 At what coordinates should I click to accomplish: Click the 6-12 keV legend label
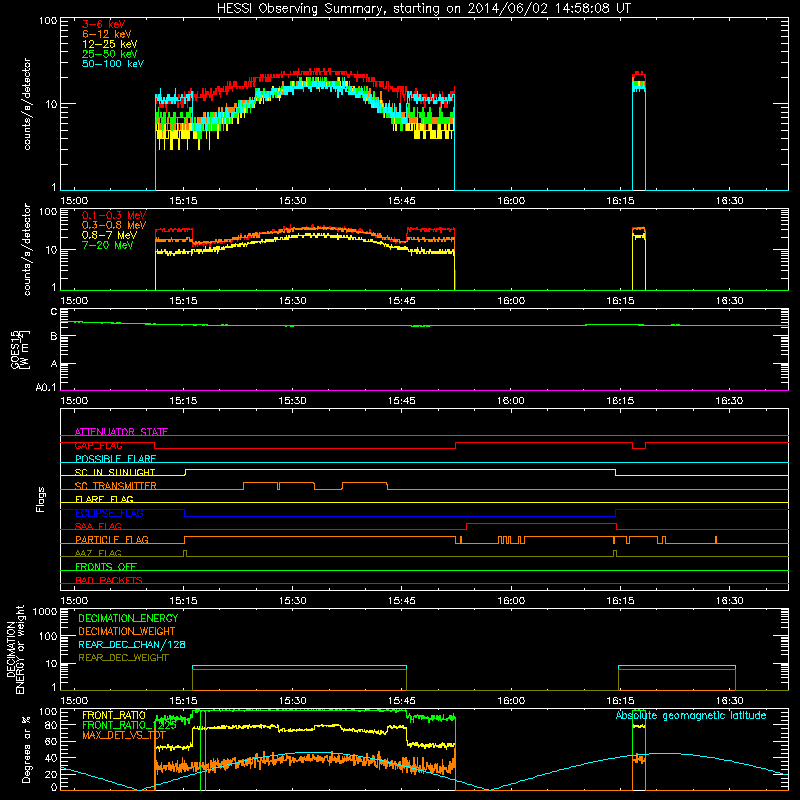107,34
